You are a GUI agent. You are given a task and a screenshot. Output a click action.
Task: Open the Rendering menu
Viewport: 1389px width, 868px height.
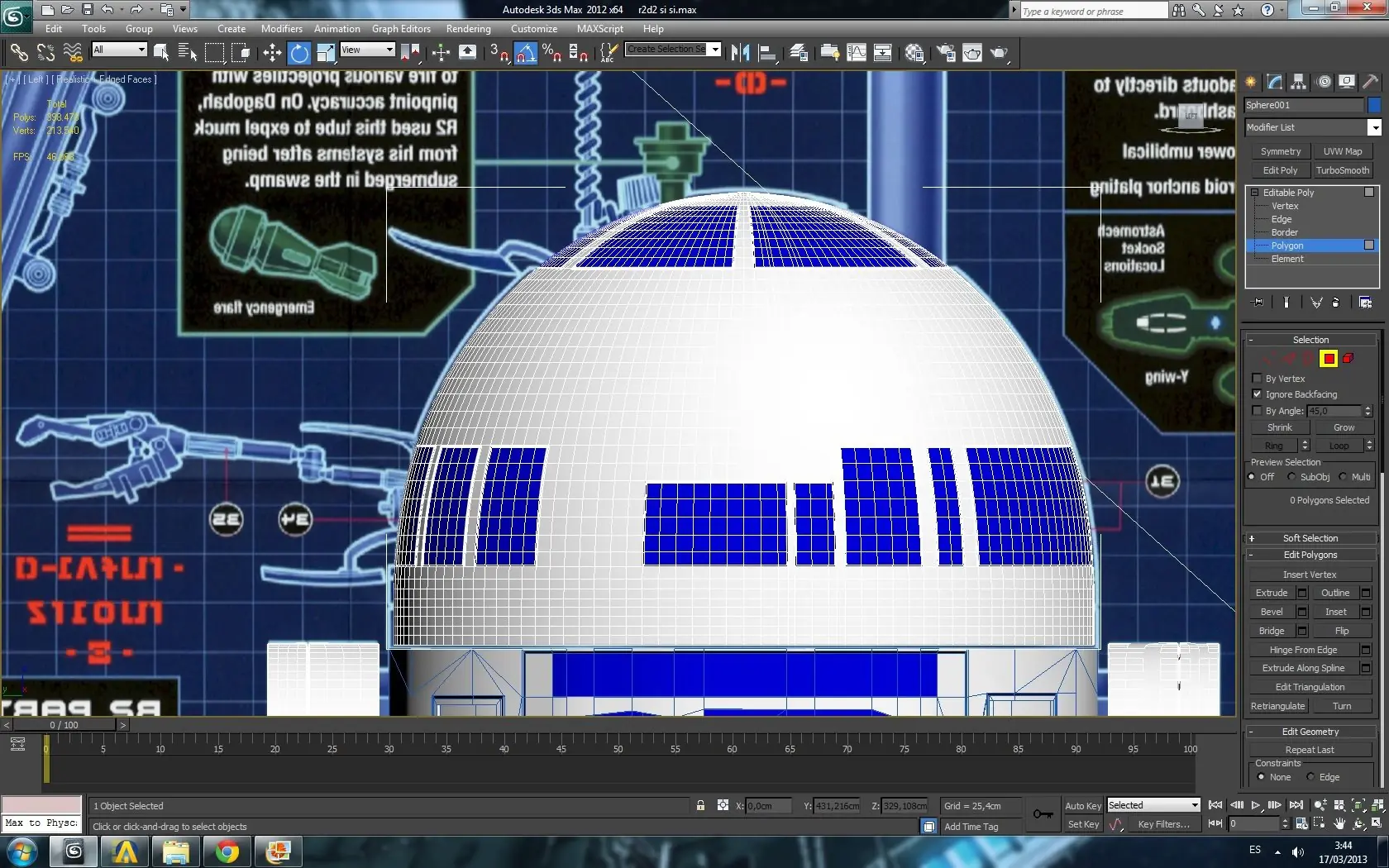pyautogui.click(x=469, y=29)
